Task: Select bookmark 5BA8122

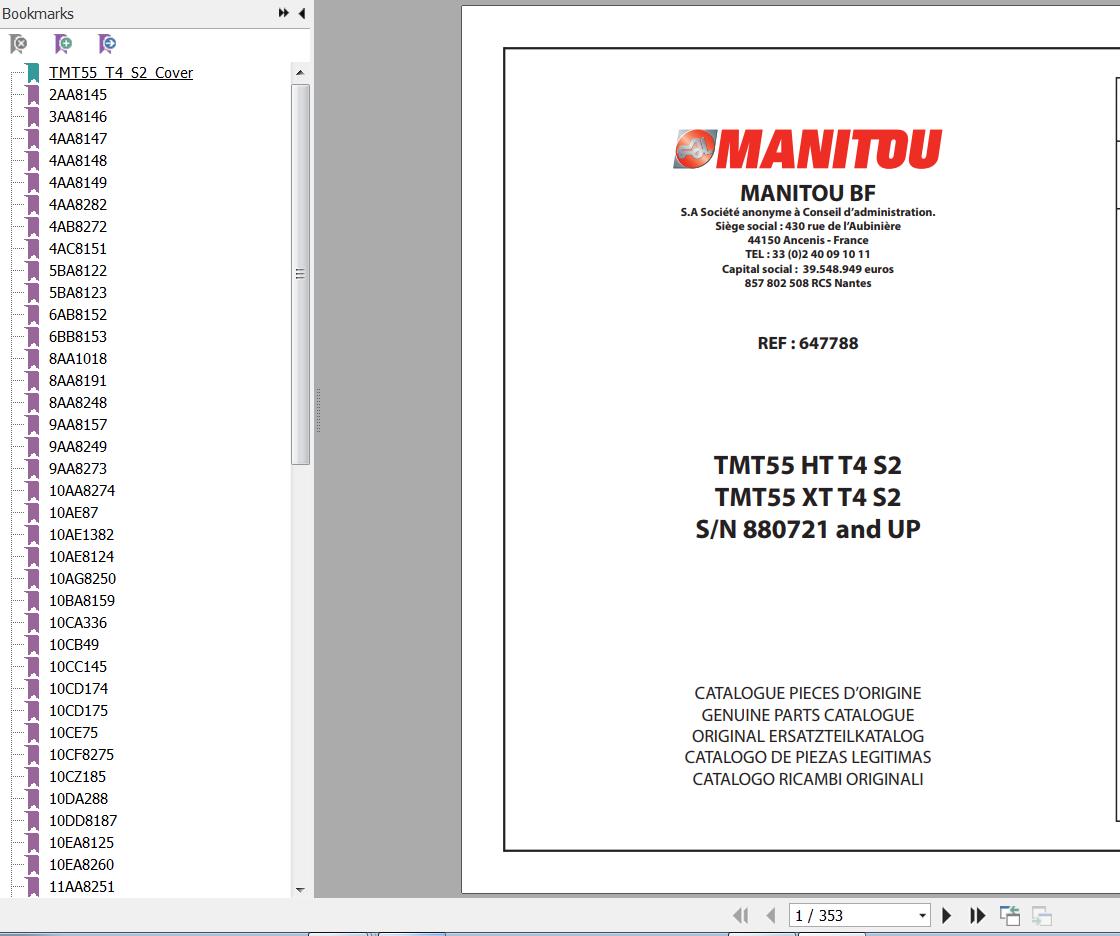Action: pyautogui.click(x=78, y=271)
